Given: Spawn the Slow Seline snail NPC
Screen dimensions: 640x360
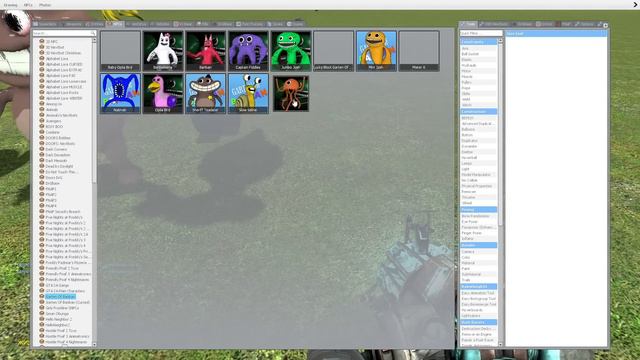Looking at the screenshot, I should [248, 93].
